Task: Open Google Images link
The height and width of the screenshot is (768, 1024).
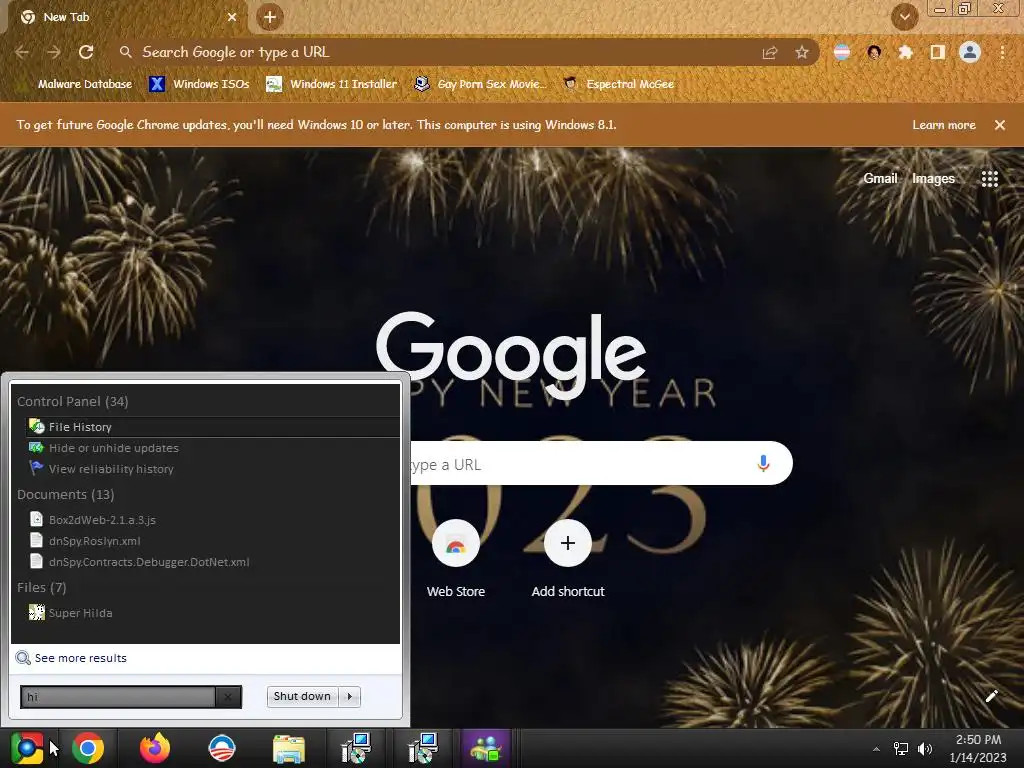Action: [933, 178]
